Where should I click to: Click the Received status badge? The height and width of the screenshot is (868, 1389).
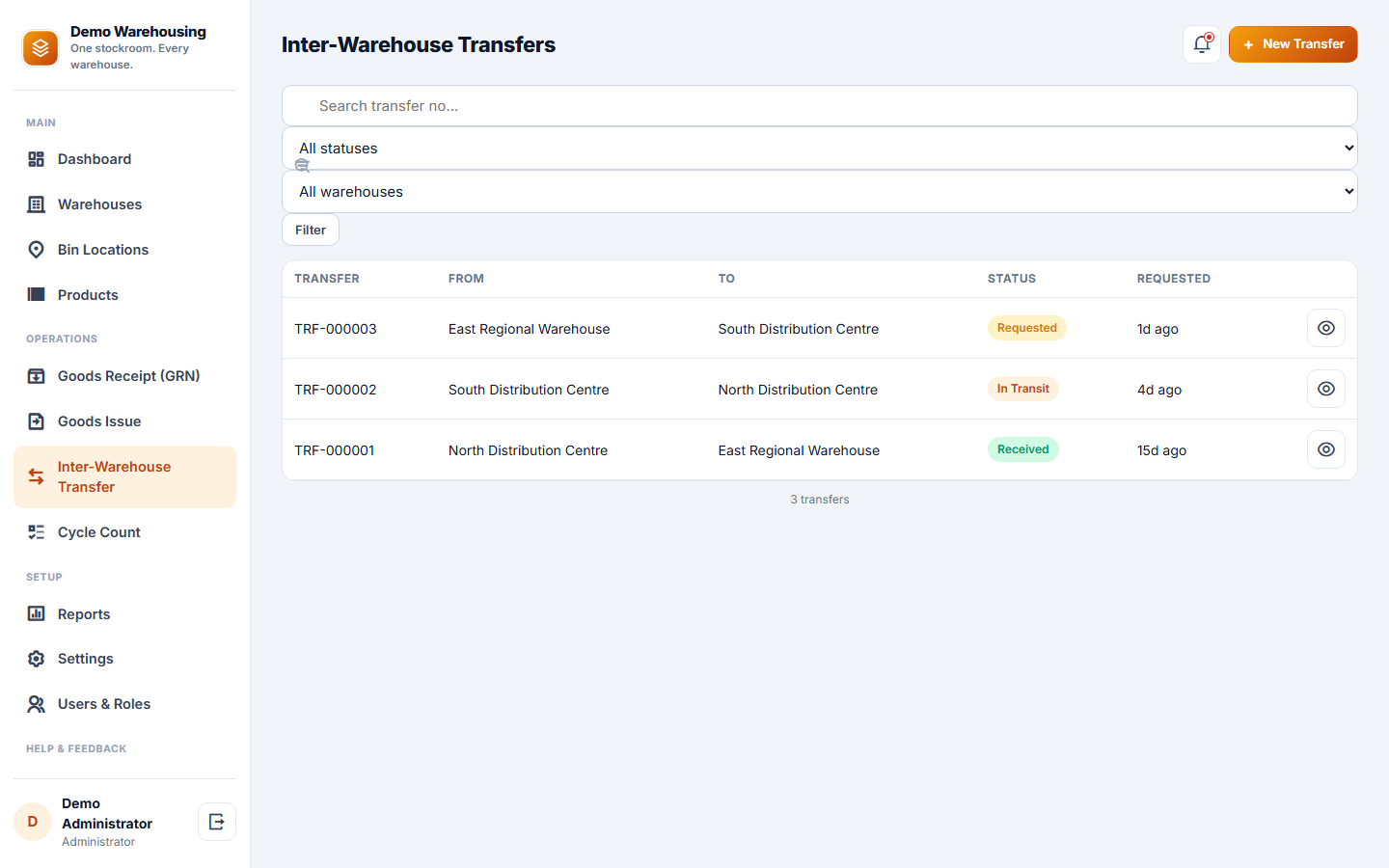click(1022, 449)
